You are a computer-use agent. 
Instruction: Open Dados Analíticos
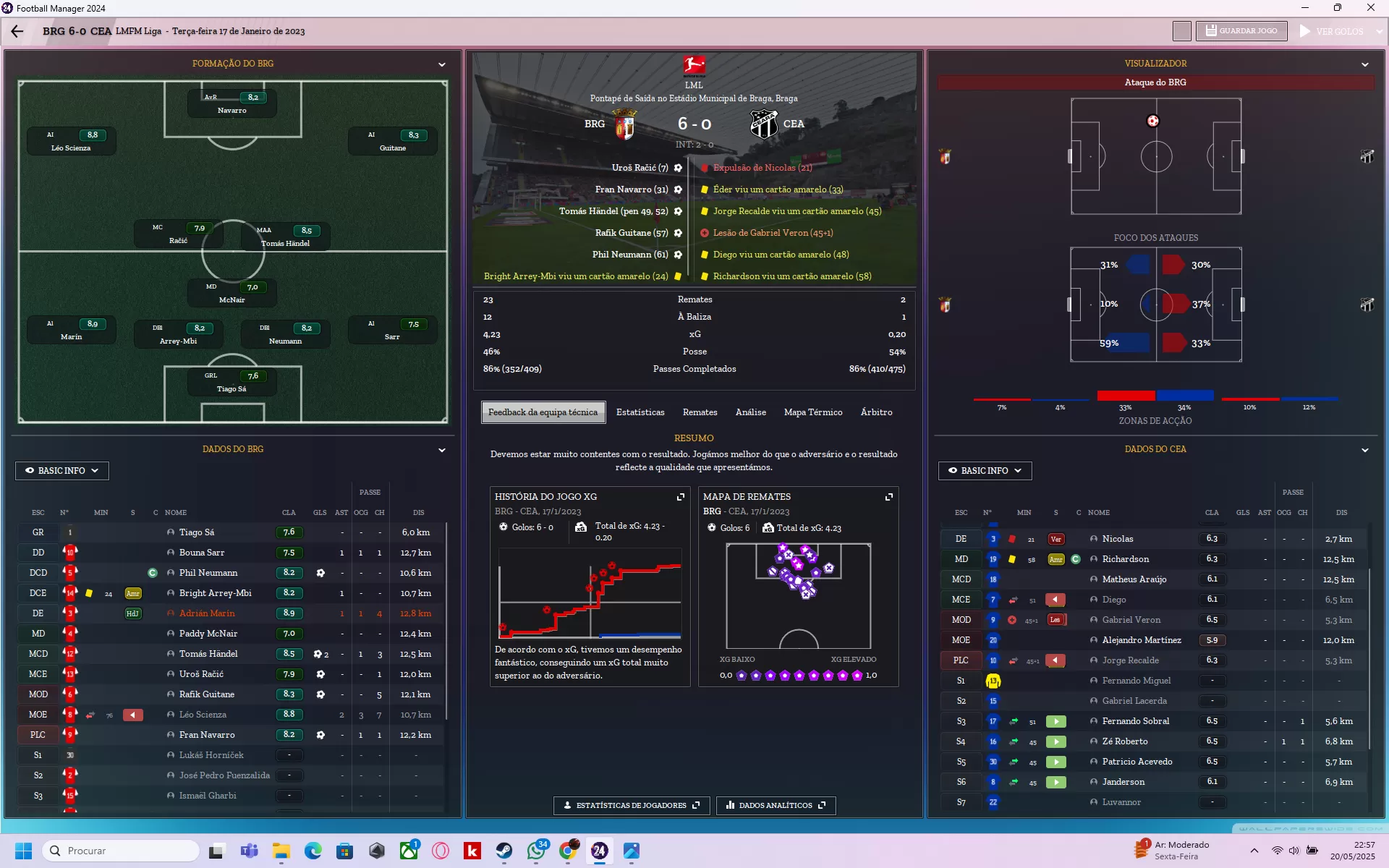pos(776,805)
